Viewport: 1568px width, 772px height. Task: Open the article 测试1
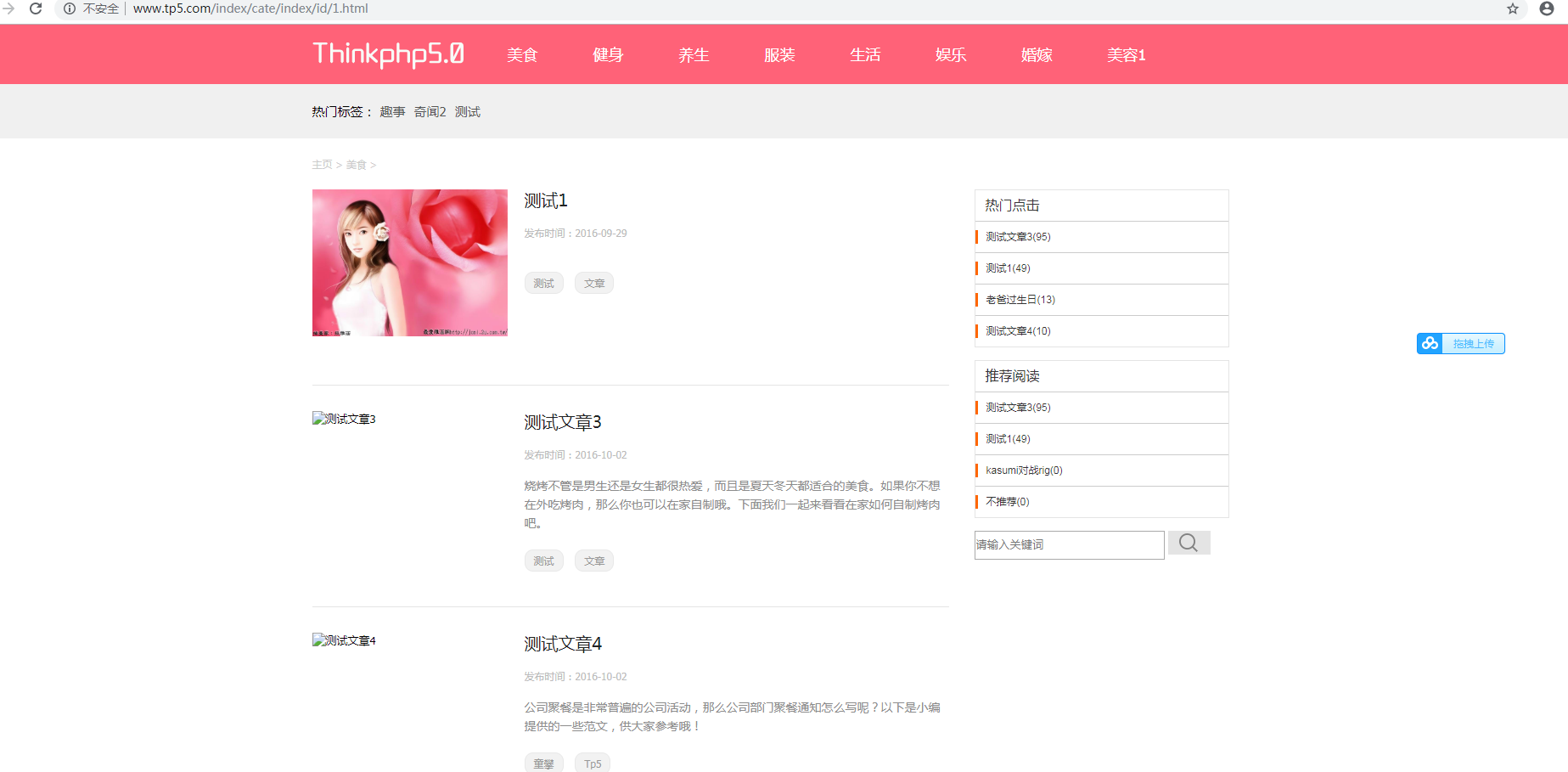pyautogui.click(x=545, y=200)
